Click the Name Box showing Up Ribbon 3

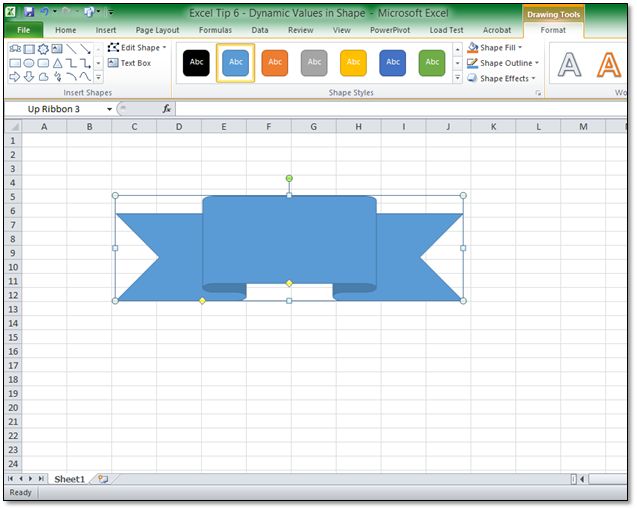[55, 109]
